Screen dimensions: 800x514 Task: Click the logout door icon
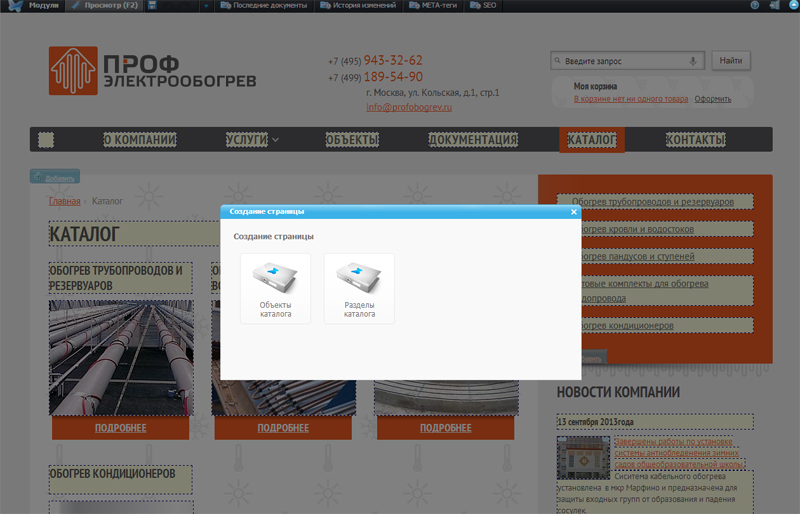(x=774, y=5)
